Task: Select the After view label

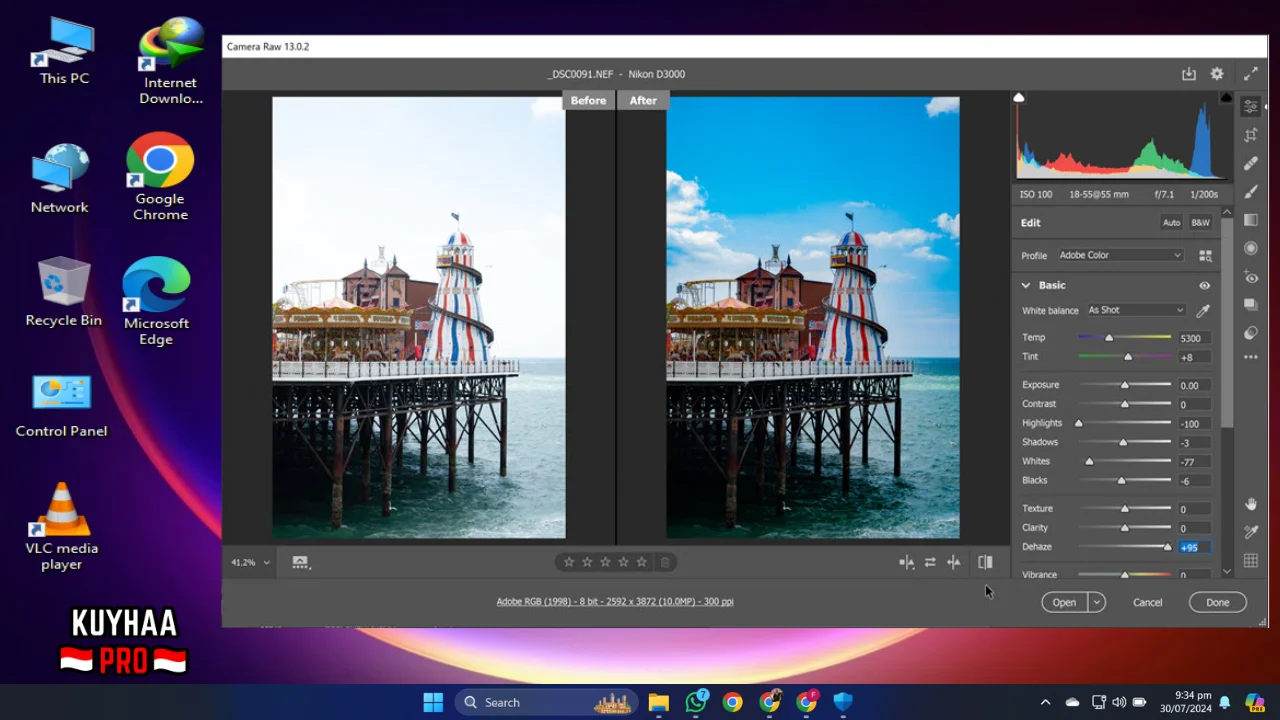Action: (x=643, y=100)
